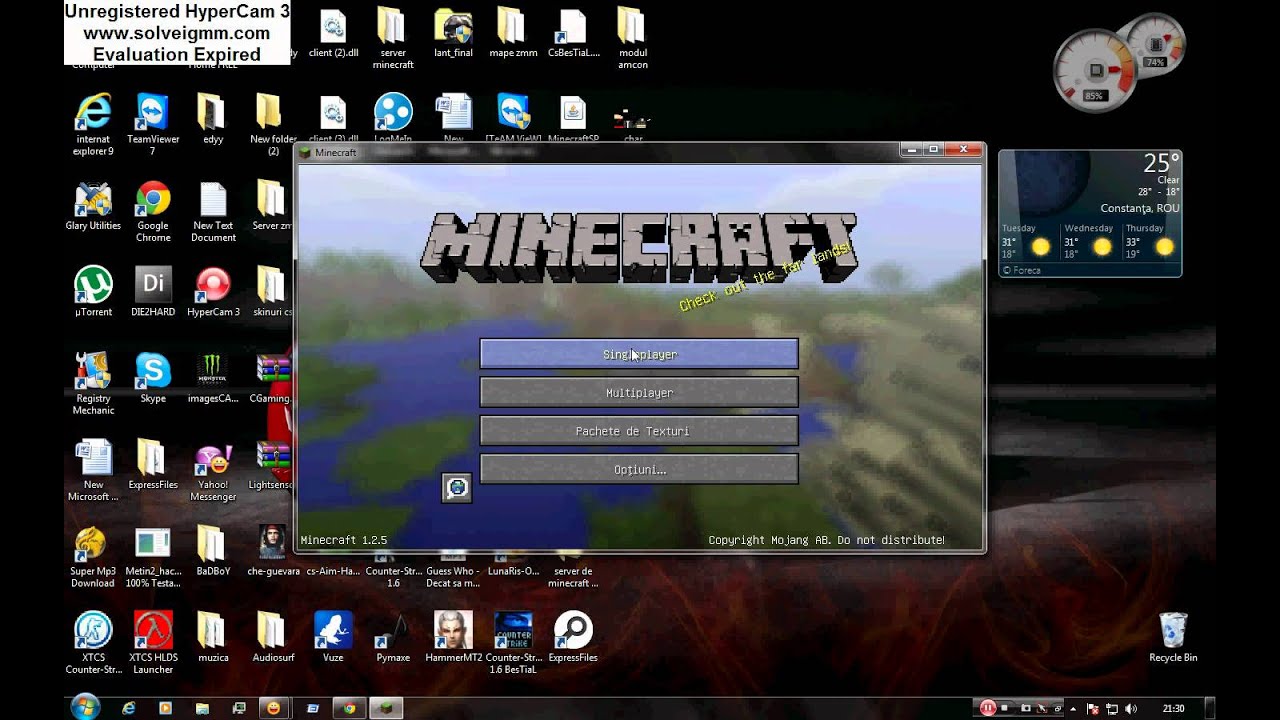Open New Text Document on desktop
The image size is (1280, 720).
tap(213, 211)
